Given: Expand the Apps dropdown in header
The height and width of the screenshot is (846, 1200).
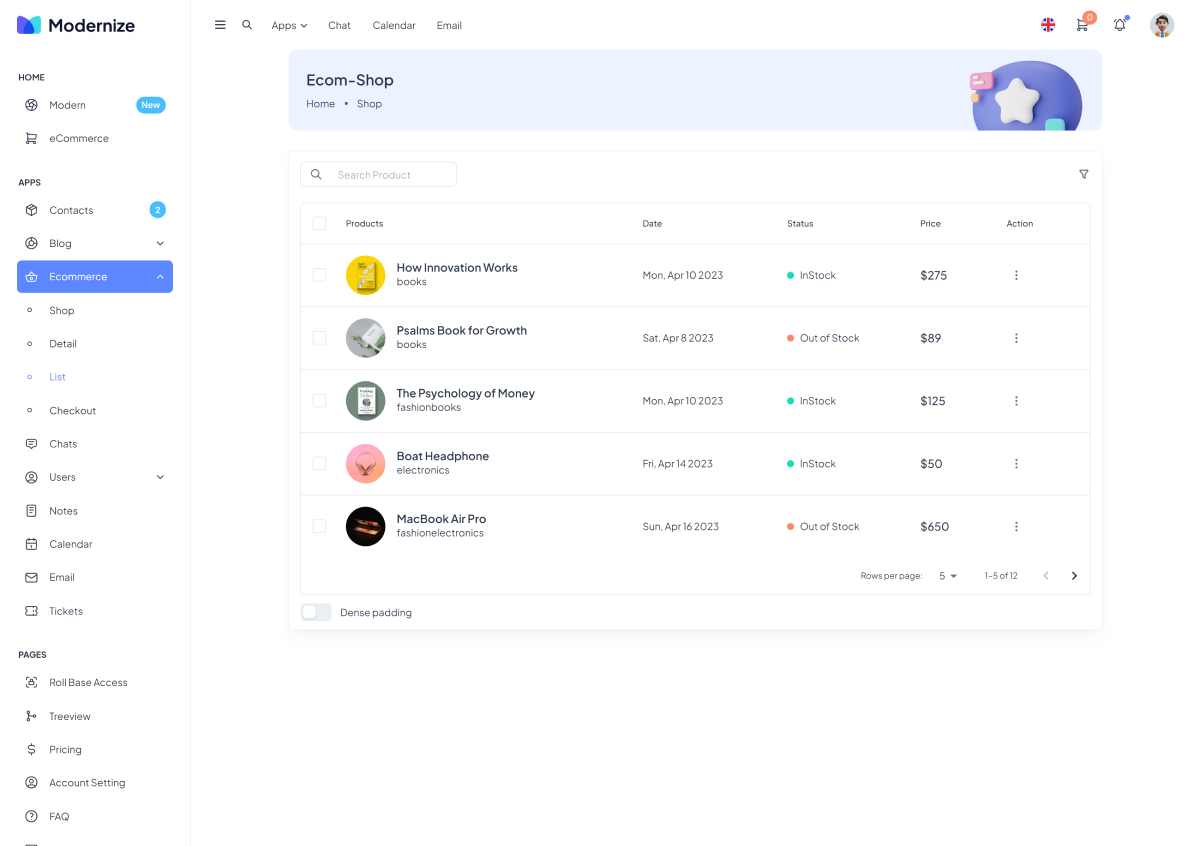Looking at the screenshot, I should click(x=289, y=25).
